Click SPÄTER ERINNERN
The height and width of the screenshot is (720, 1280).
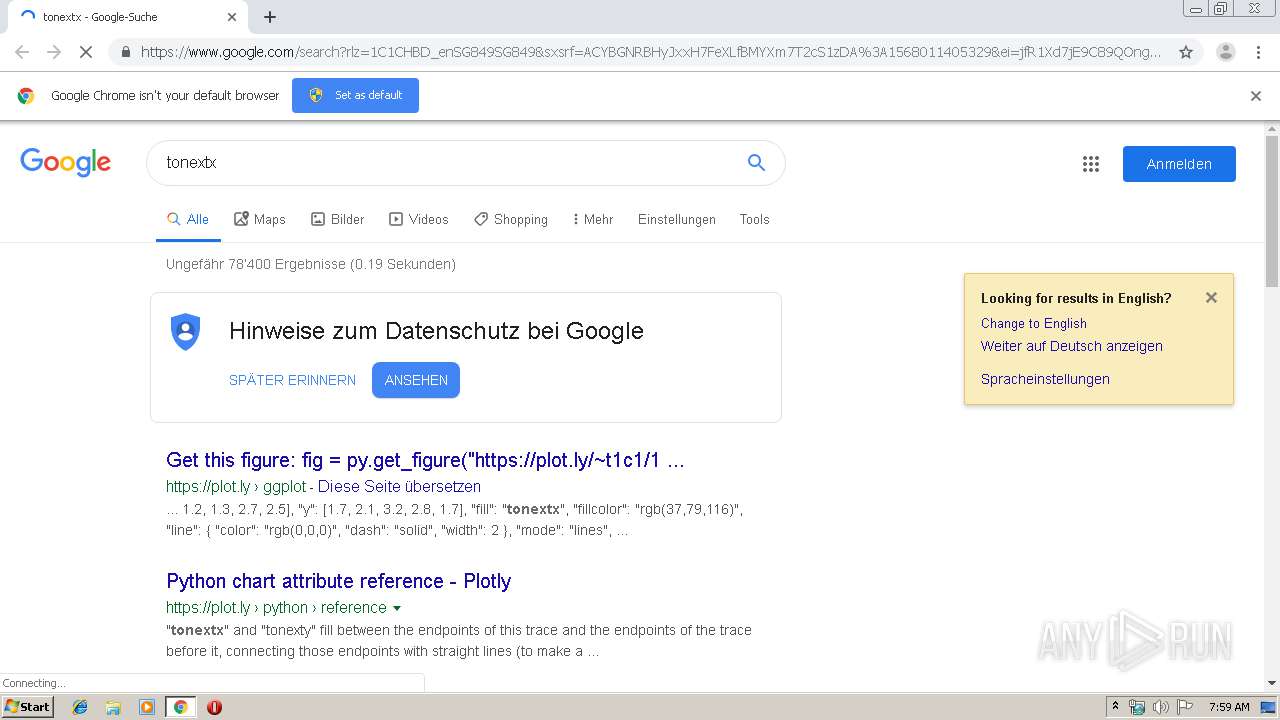point(292,380)
